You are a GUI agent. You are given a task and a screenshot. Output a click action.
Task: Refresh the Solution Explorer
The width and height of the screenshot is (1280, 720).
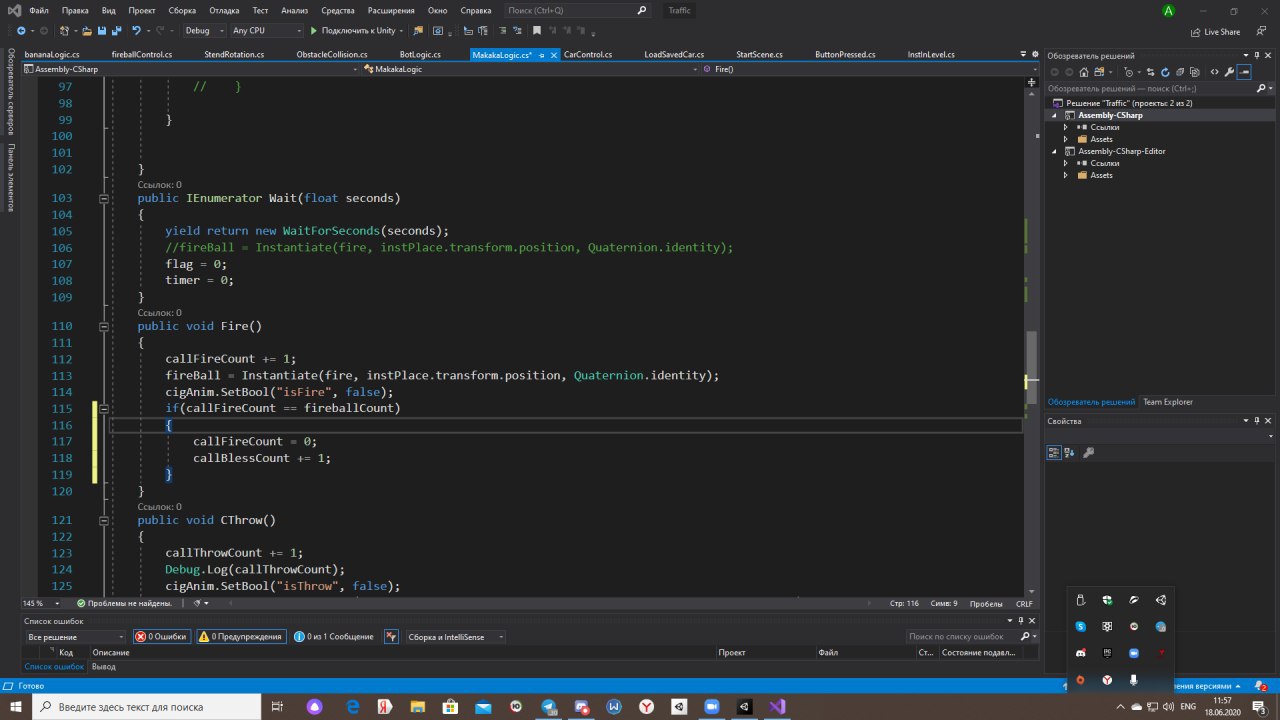(1165, 72)
